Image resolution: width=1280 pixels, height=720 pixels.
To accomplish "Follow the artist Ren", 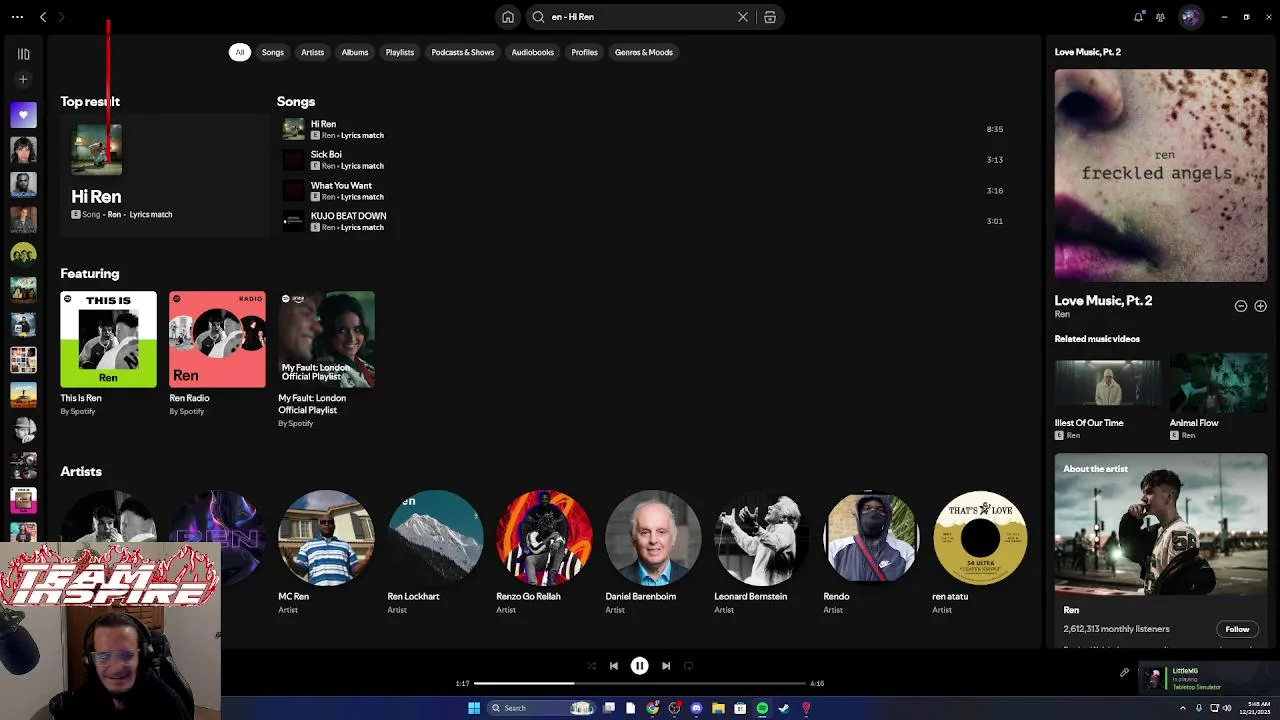I will pyautogui.click(x=1237, y=629).
